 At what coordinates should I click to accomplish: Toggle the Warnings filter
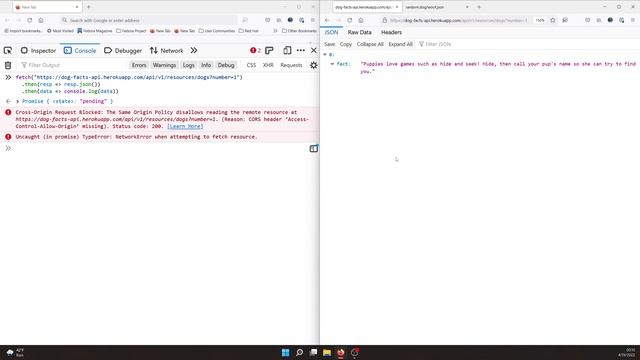164,65
